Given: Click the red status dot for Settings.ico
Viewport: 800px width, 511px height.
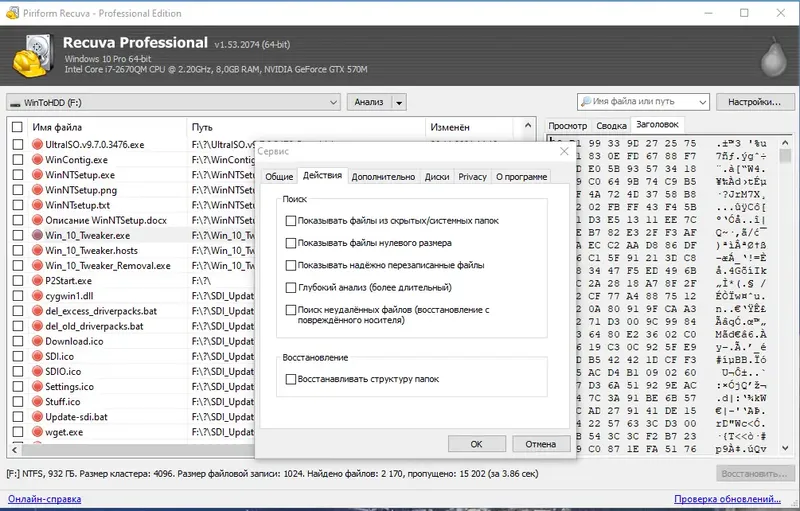Looking at the screenshot, I should tap(37, 387).
